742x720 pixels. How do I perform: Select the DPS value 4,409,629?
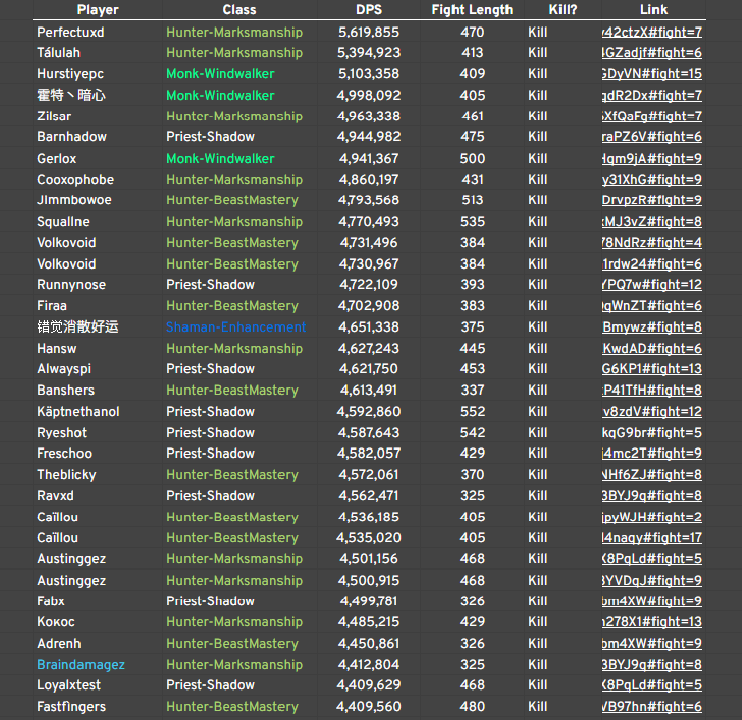point(369,685)
